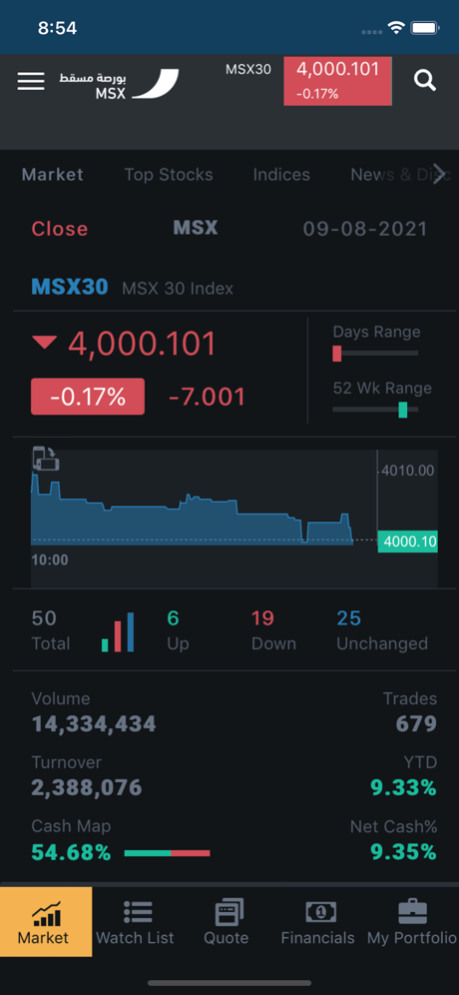The width and height of the screenshot is (459, 995).
Task: Tap the red down-triangle indicator
Action: coord(44,343)
